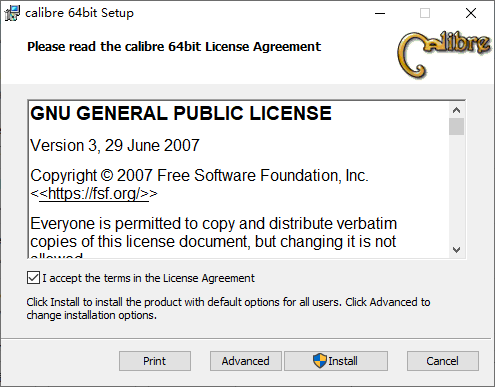Open Advanced installation options
This screenshot has height=387, width=495.
[x=246, y=361]
